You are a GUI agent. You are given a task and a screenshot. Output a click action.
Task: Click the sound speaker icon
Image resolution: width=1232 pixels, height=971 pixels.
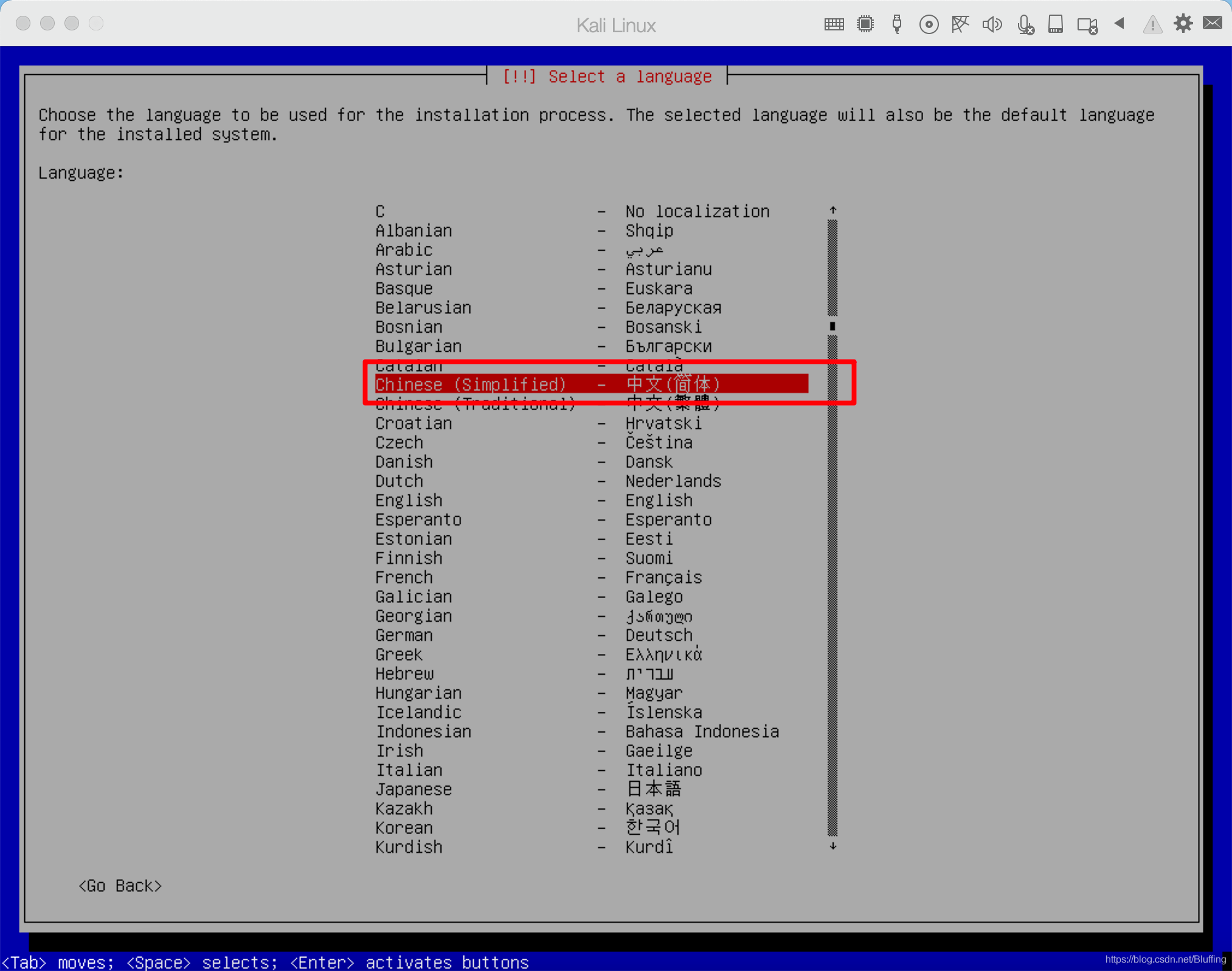[992, 24]
